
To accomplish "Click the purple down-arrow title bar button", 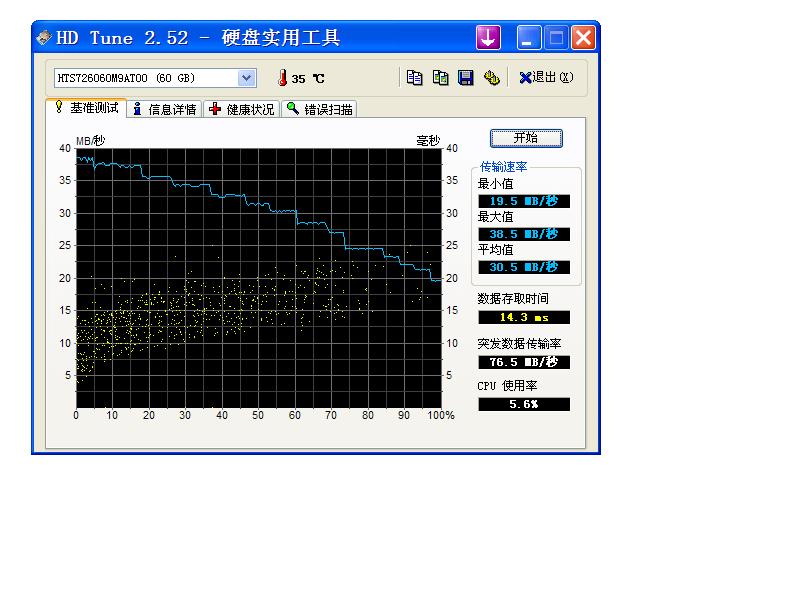I will 488,38.
